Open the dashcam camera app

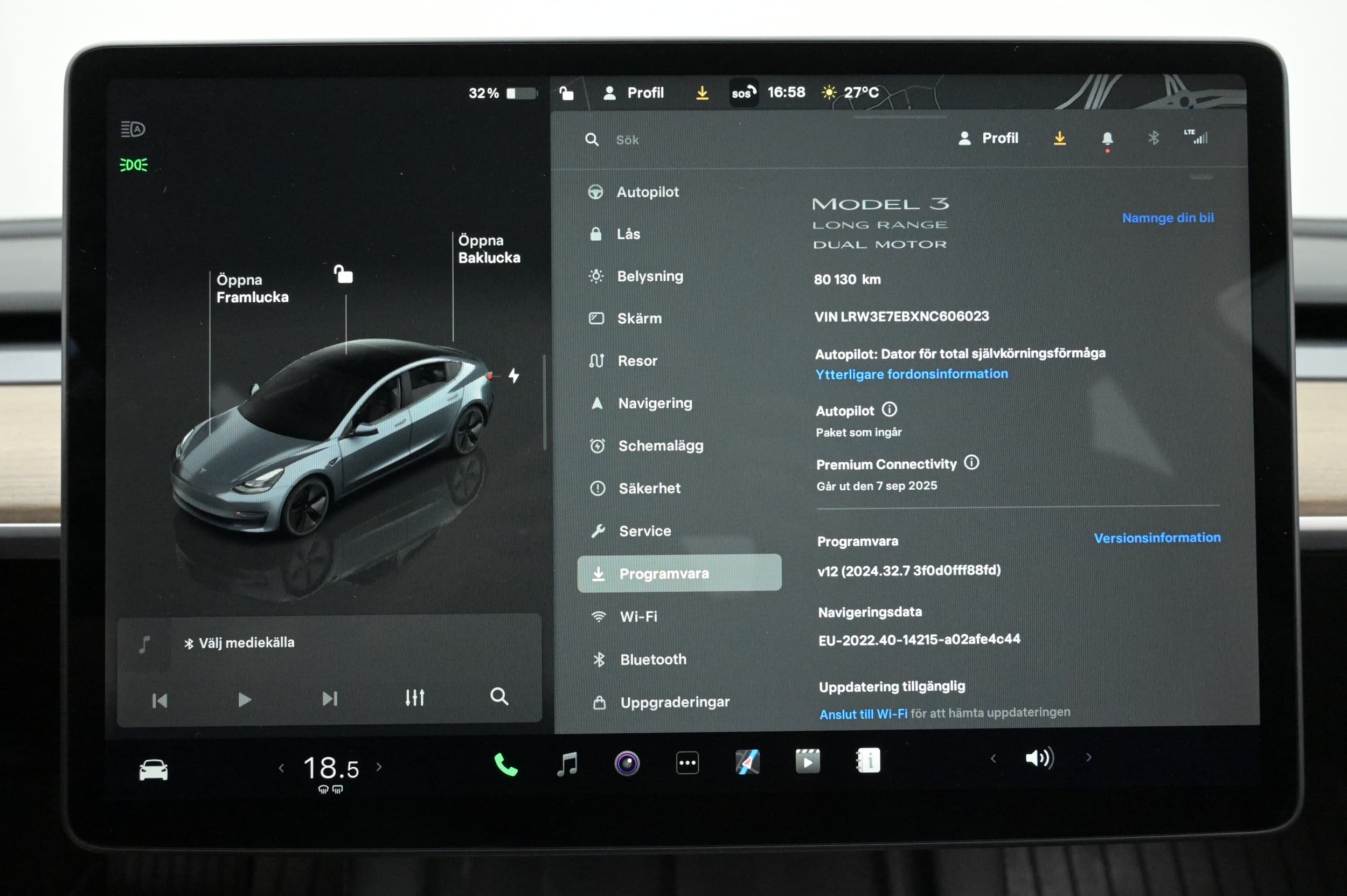click(627, 763)
